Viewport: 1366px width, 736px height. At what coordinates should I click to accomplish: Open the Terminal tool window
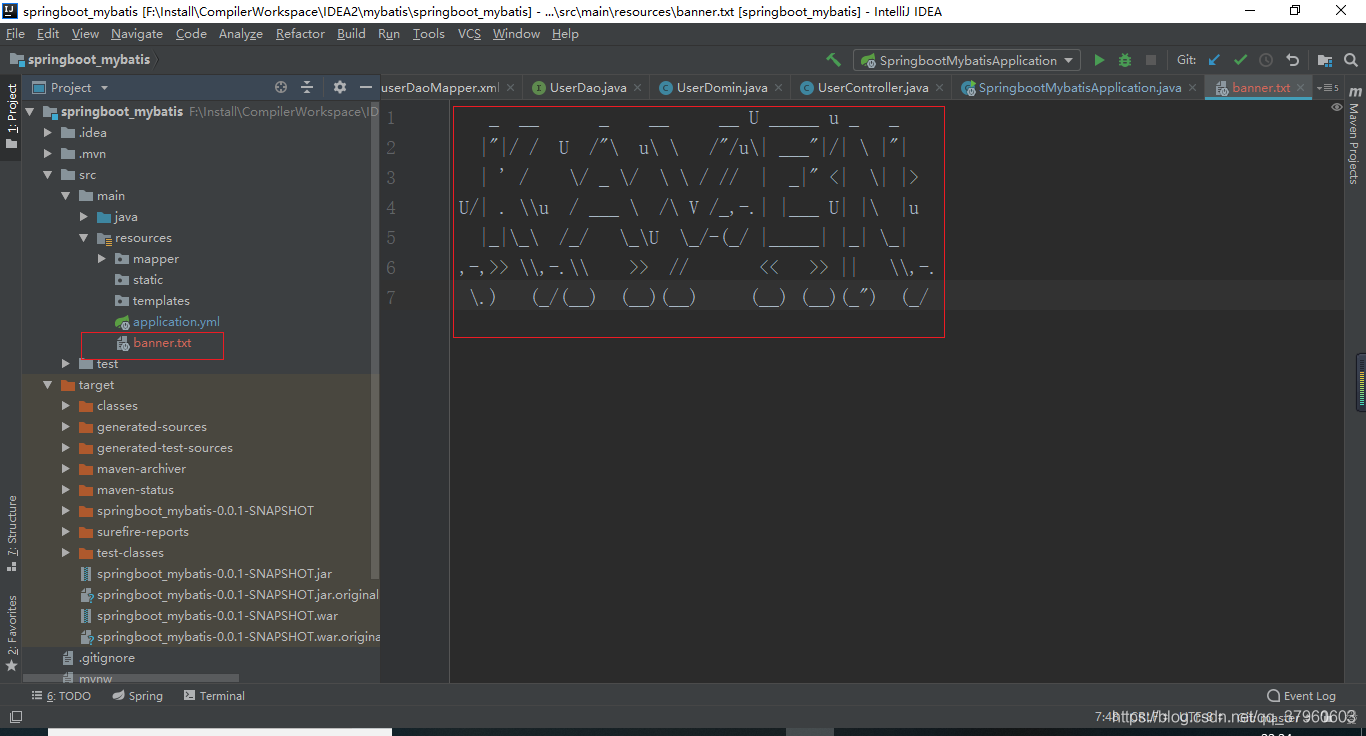click(213, 696)
